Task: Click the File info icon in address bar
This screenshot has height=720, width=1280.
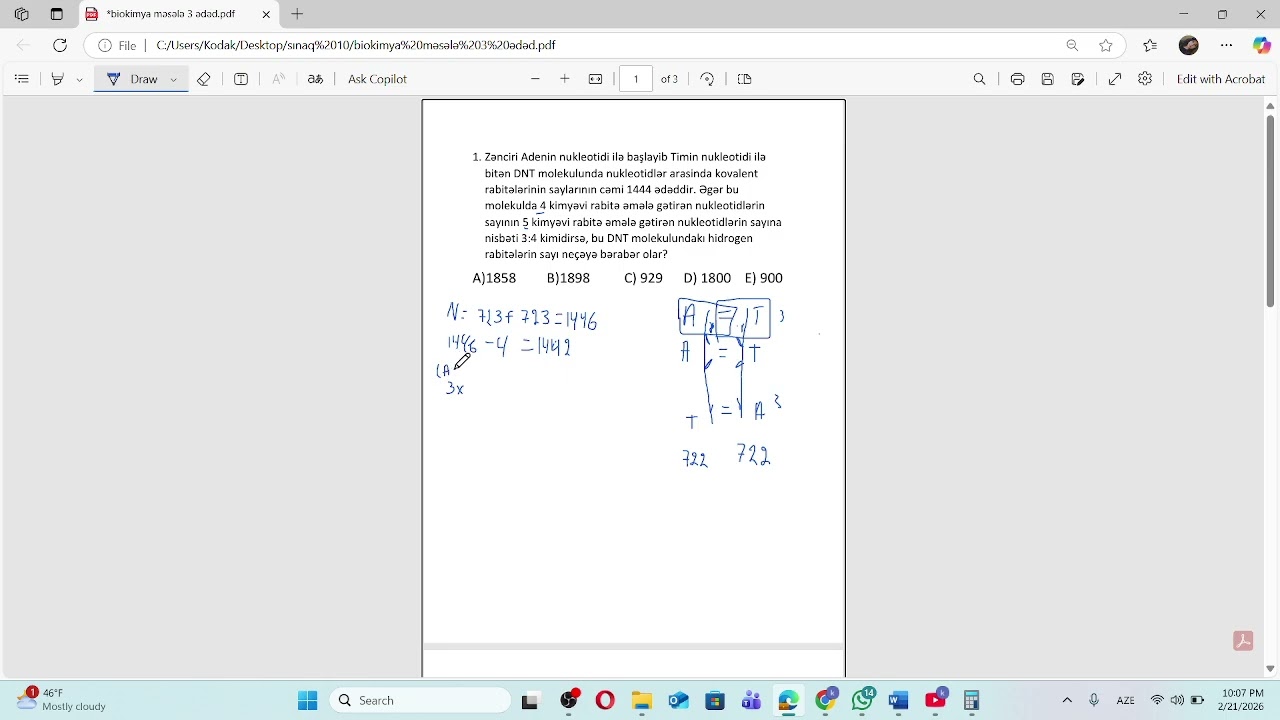Action: 117,45
